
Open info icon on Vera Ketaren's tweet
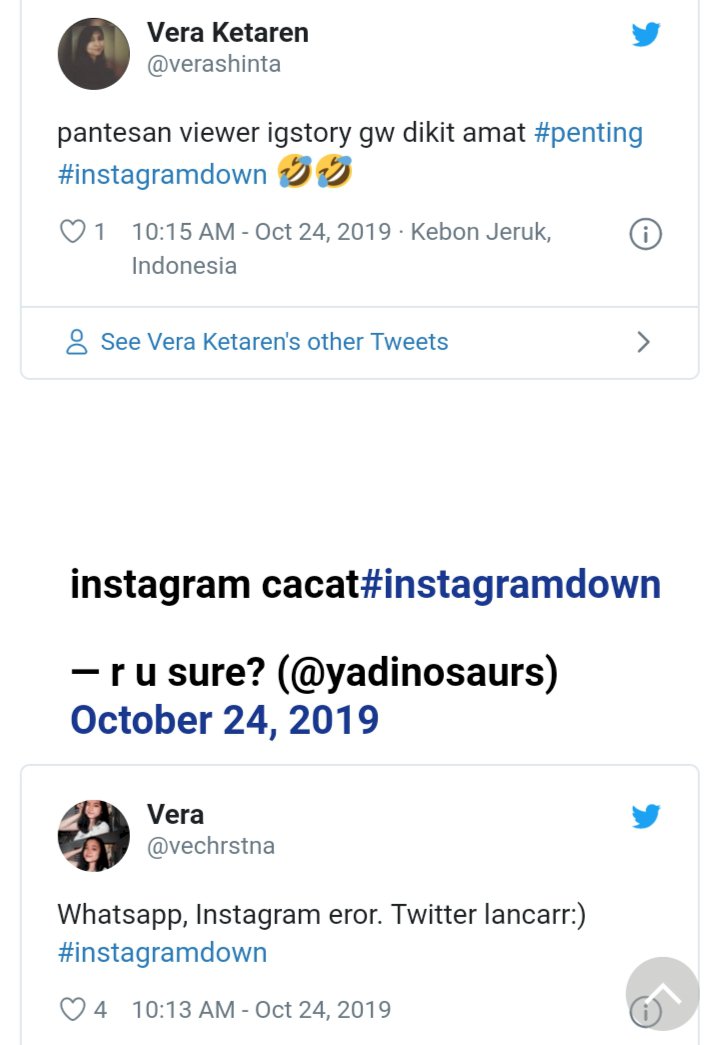click(x=645, y=235)
